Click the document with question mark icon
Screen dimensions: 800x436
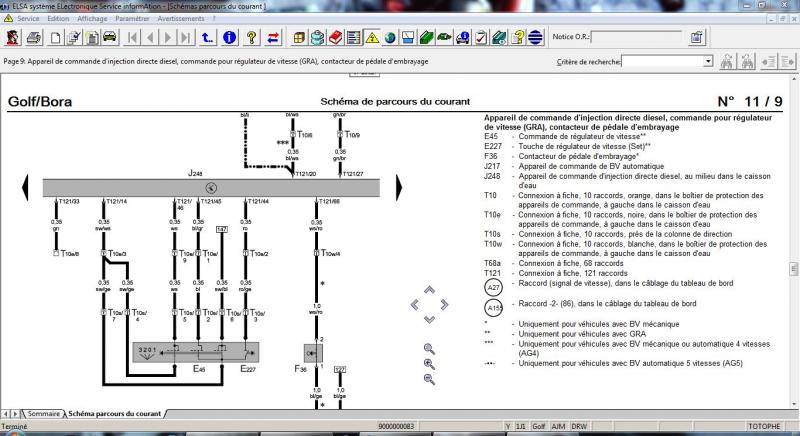517,38
